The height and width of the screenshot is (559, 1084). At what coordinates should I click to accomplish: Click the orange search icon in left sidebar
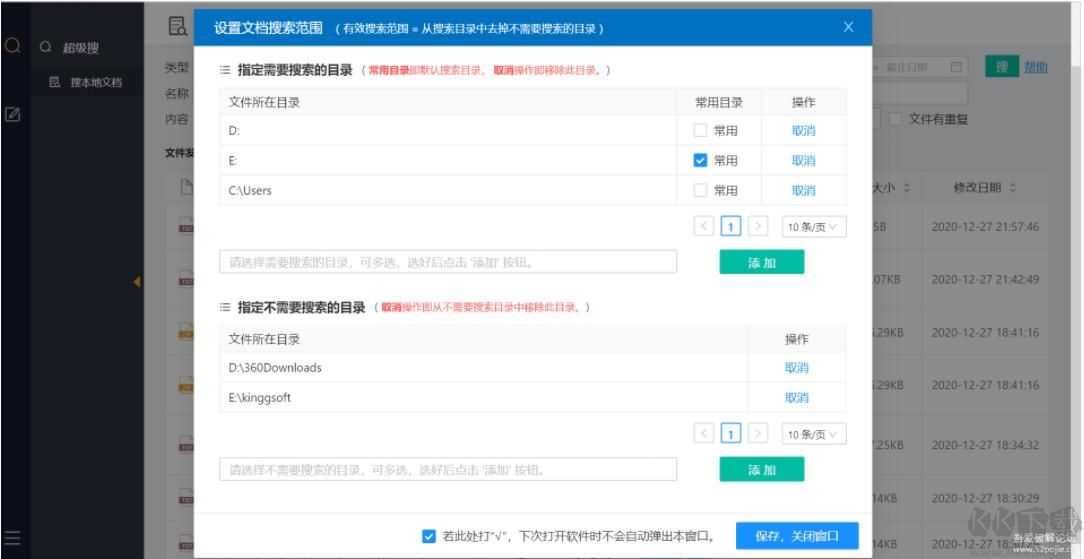tap(14, 46)
